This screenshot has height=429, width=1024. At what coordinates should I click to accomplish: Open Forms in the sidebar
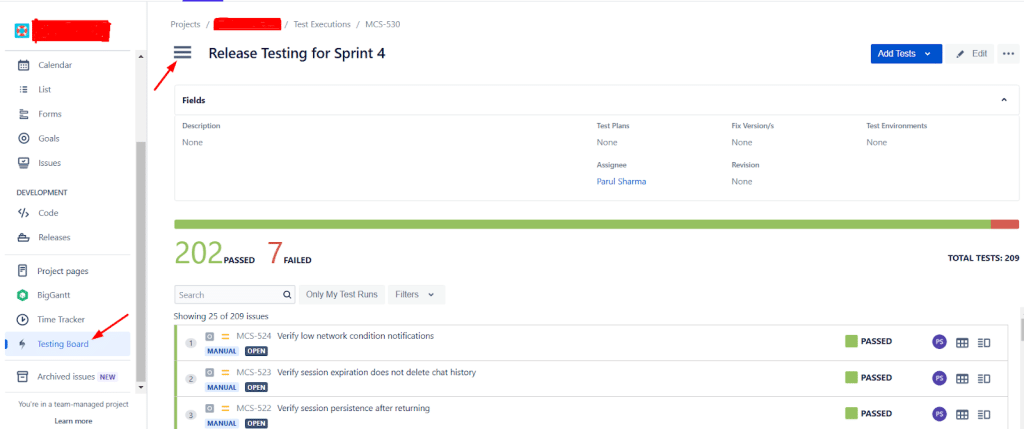point(50,114)
